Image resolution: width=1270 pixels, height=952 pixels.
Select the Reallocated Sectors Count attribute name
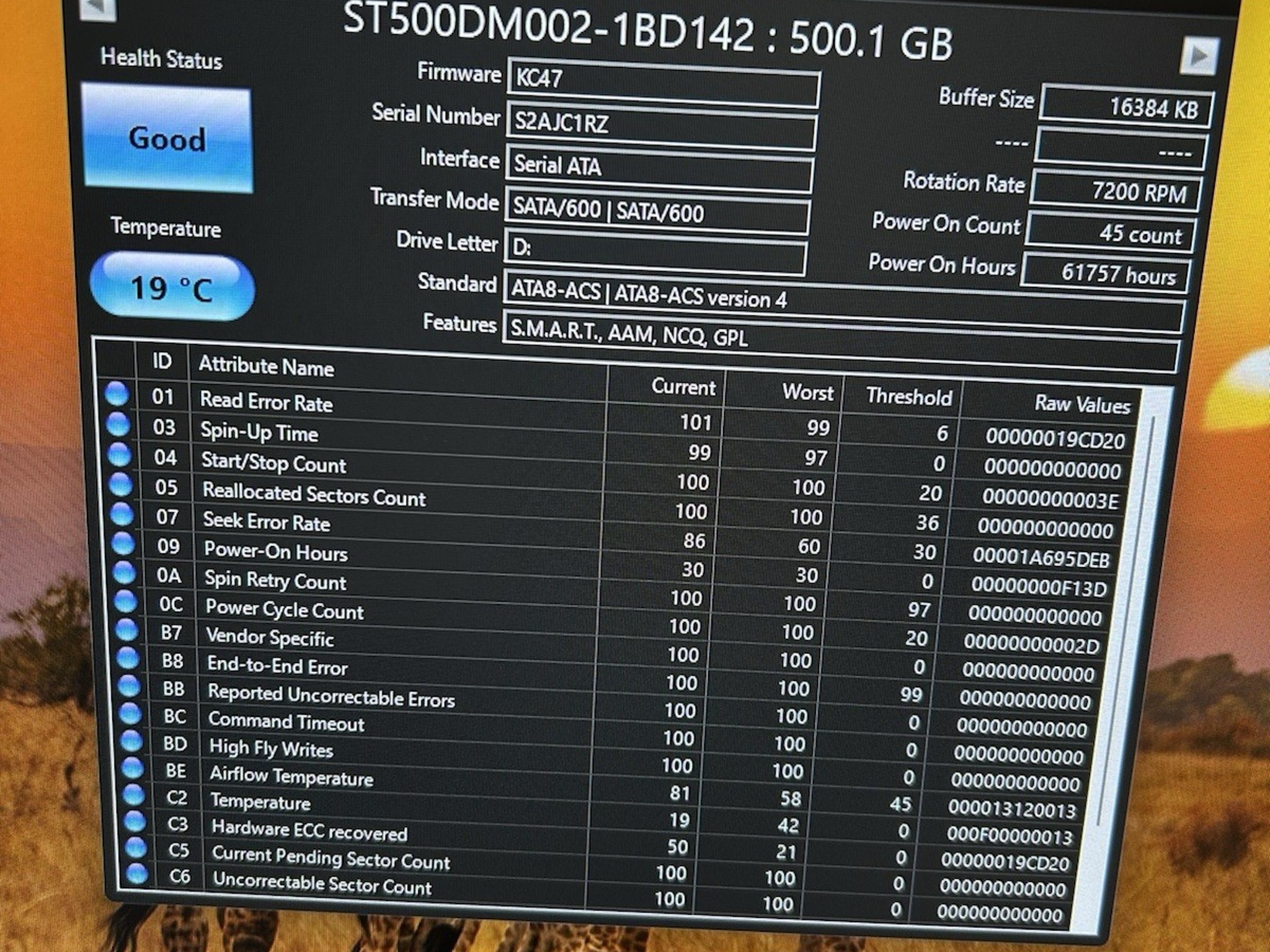314,495
